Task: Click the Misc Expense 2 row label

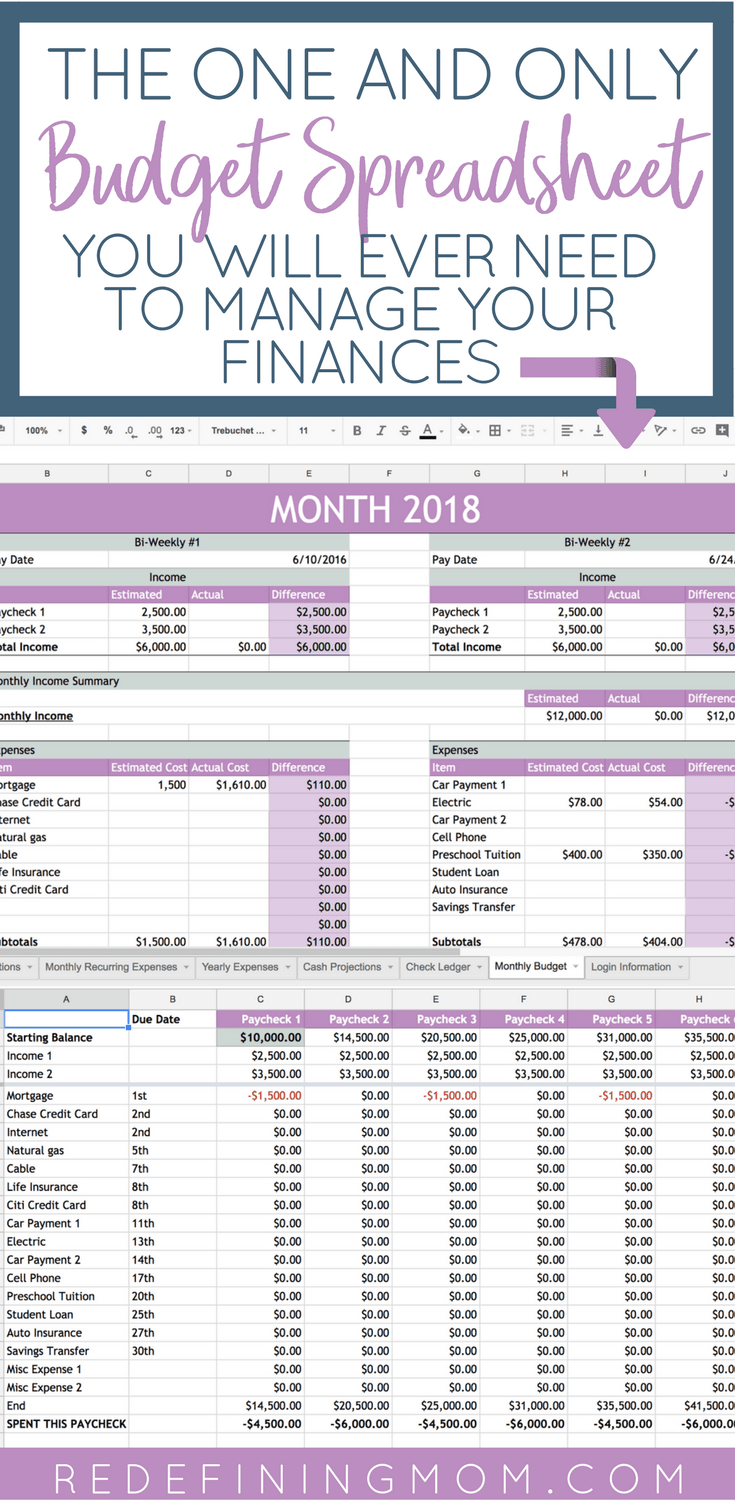Action: pyautogui.click(x=66, y=1387)
